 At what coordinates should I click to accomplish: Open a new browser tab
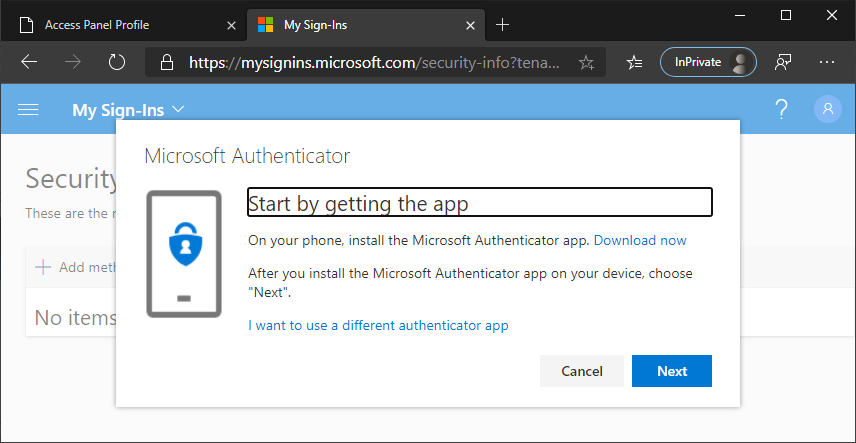[x=502, y=24]
